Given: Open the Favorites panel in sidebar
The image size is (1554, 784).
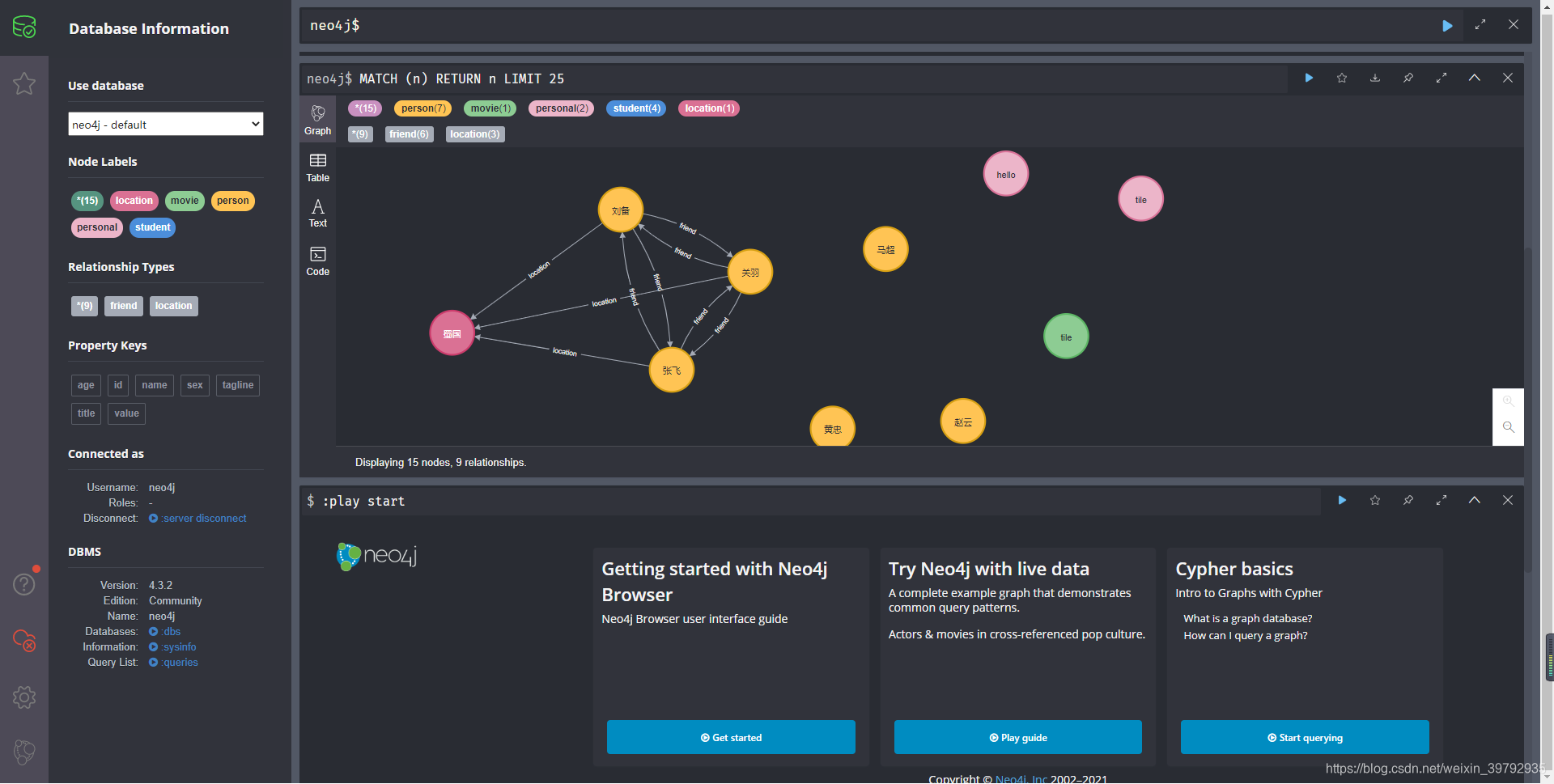Looking at the screenshot, I should [24, 83].
